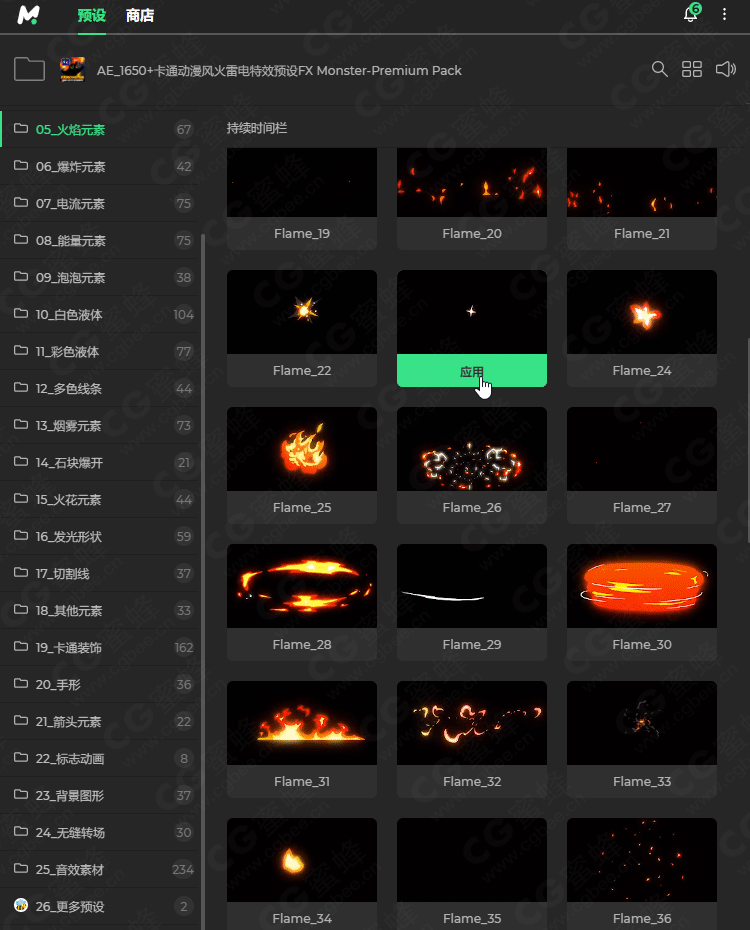
Task: Open the 09_泡泡元素 category
Action: [x=100, y=278]
